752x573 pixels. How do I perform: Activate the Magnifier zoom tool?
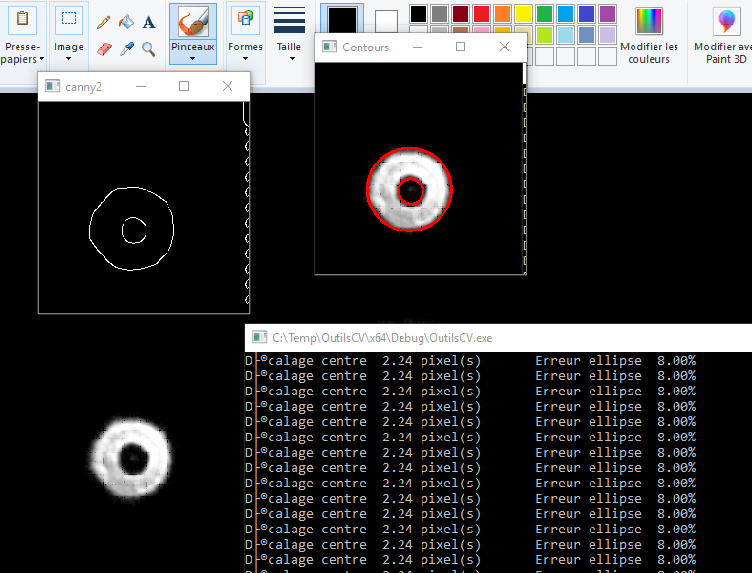(x=148, y=48)
